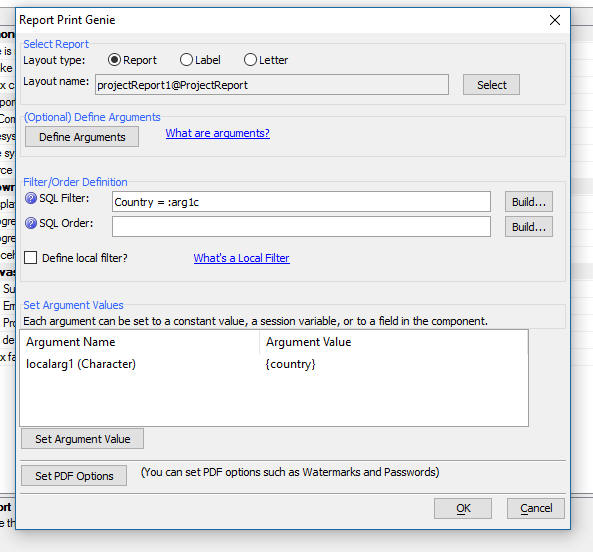Confirm the dialog with OK

point(463,509)
